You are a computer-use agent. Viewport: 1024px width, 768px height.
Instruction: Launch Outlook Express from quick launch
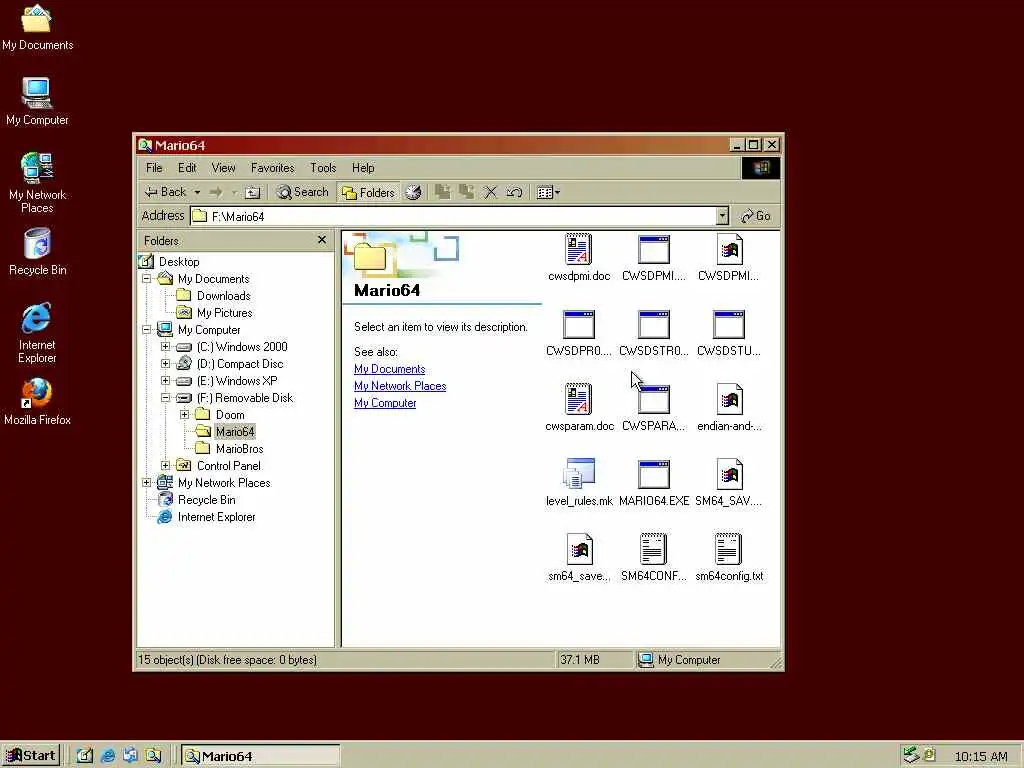(x=131, y=756)
